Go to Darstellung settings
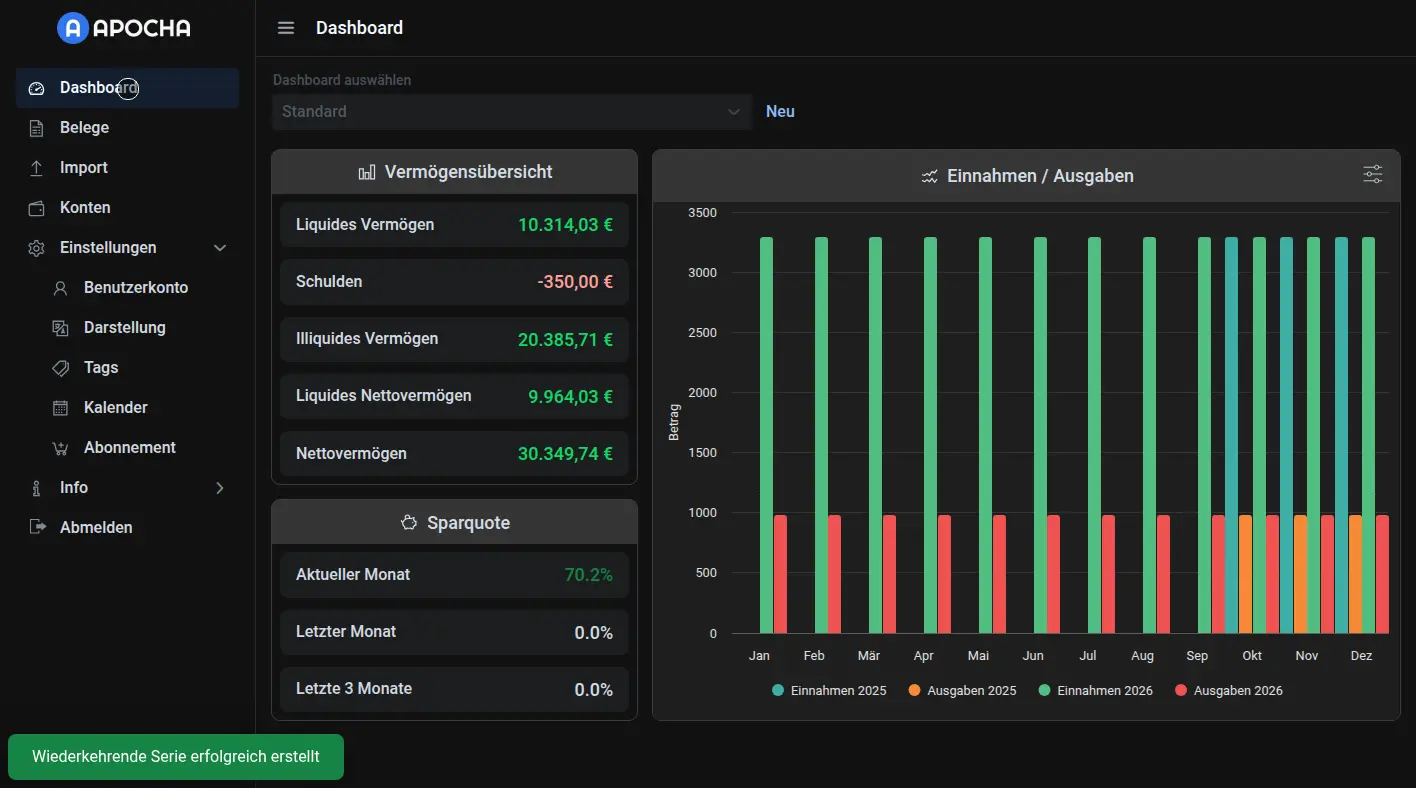 (x=125, y=328)
